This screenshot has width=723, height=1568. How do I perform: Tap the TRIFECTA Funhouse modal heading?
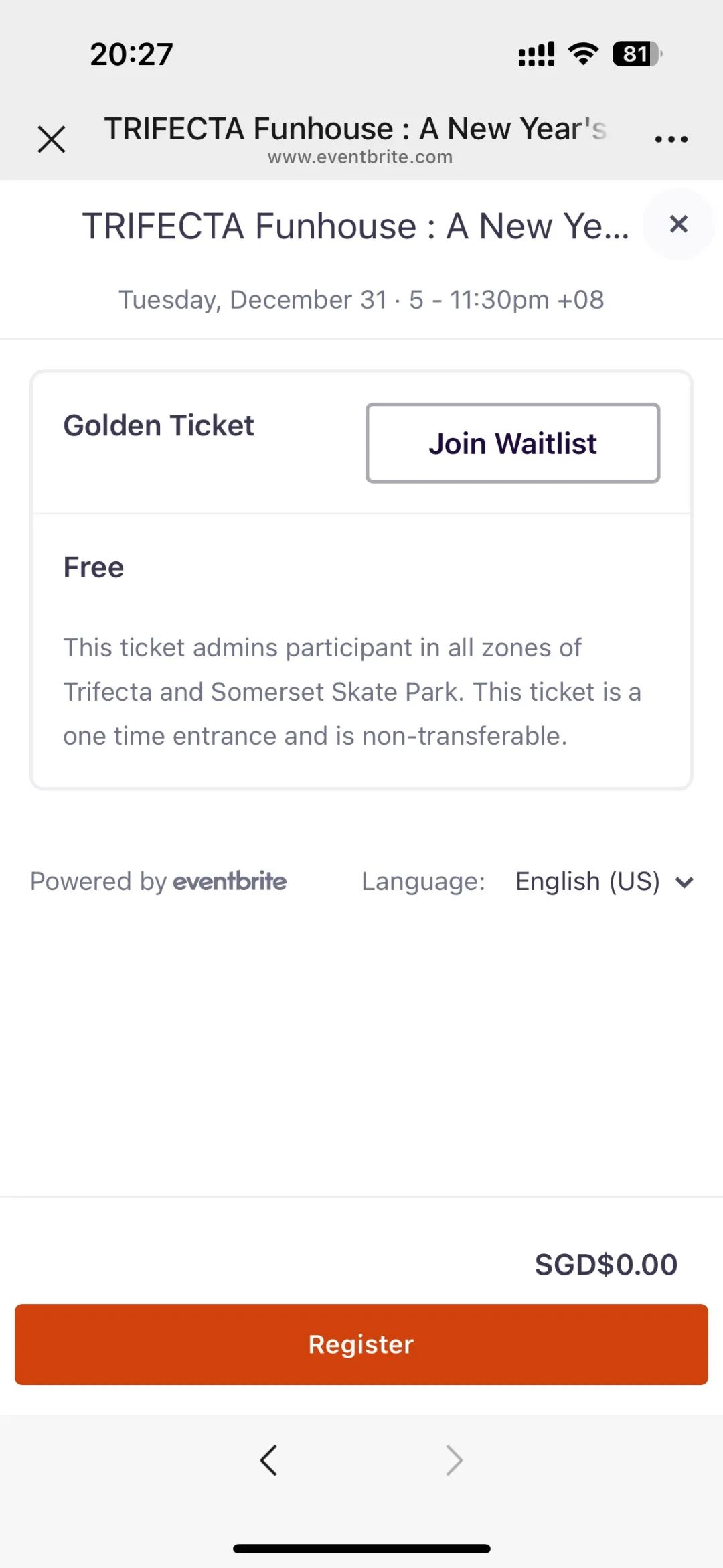point(355,226)
